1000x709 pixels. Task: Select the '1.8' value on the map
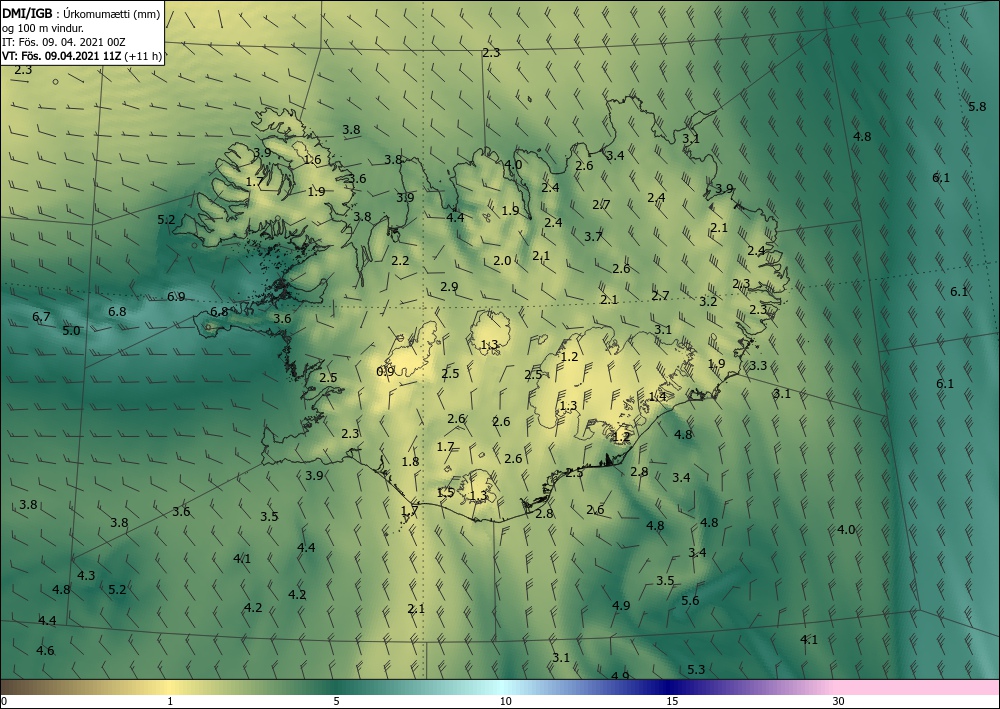click(x=411, y=462)
